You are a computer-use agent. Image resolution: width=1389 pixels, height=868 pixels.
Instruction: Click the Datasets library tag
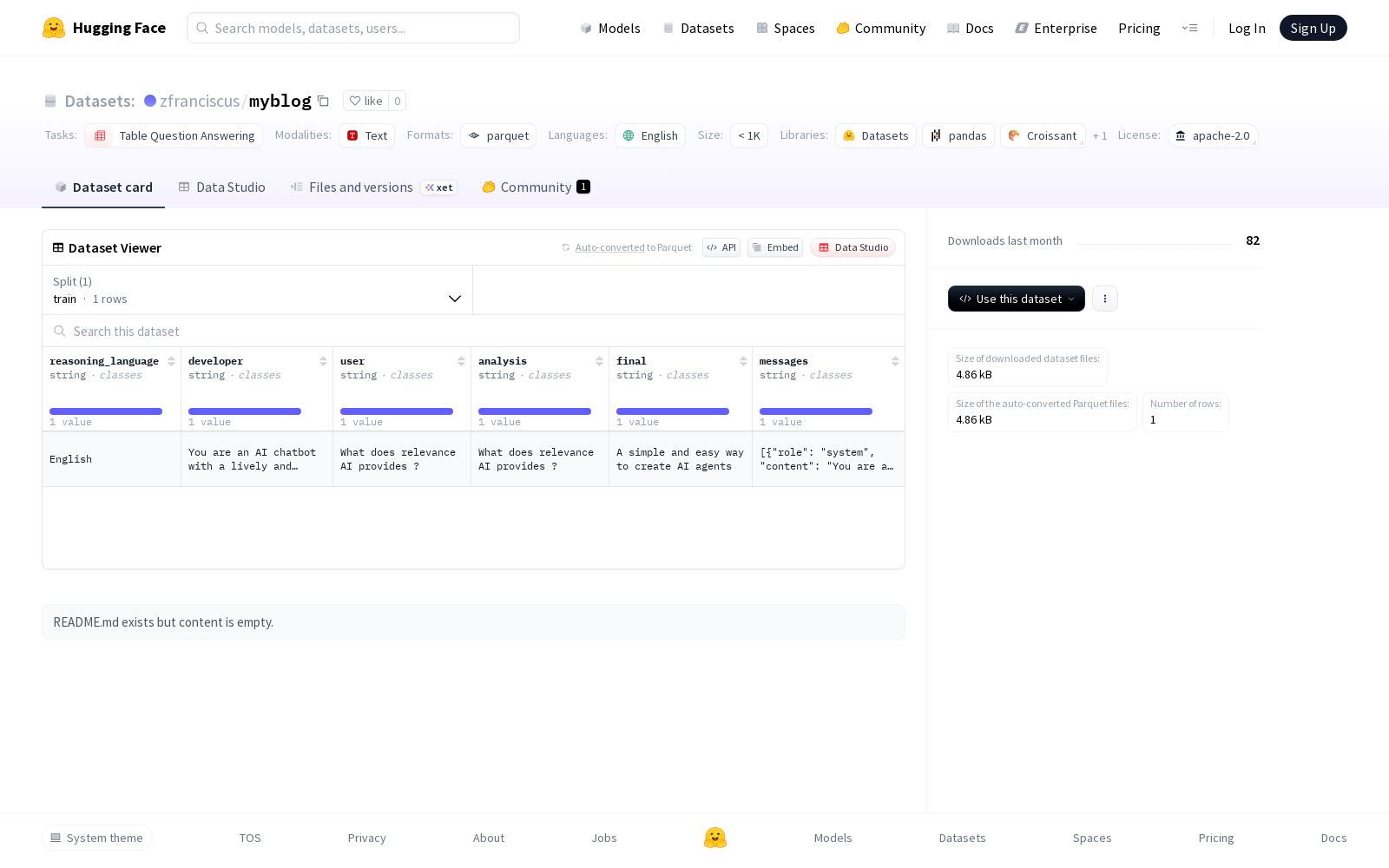pos(876,135)
